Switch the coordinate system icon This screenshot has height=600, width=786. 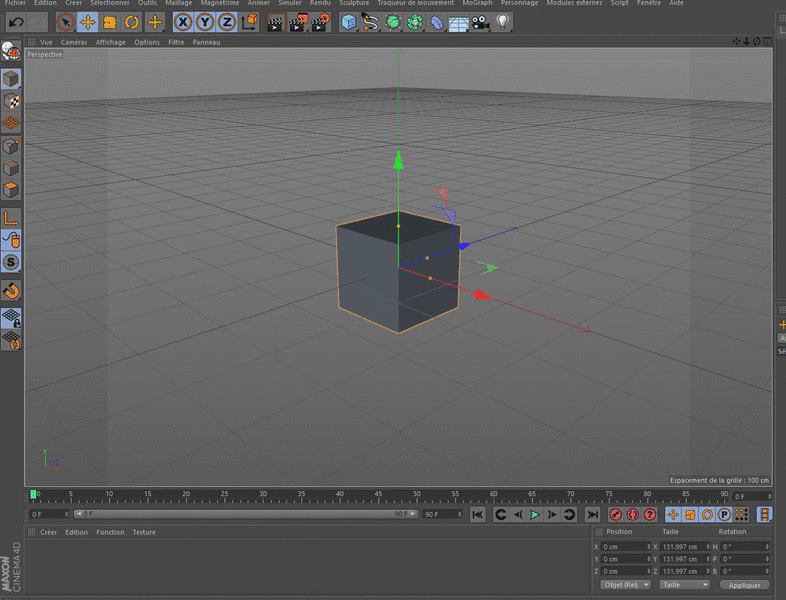pos(249,22)
